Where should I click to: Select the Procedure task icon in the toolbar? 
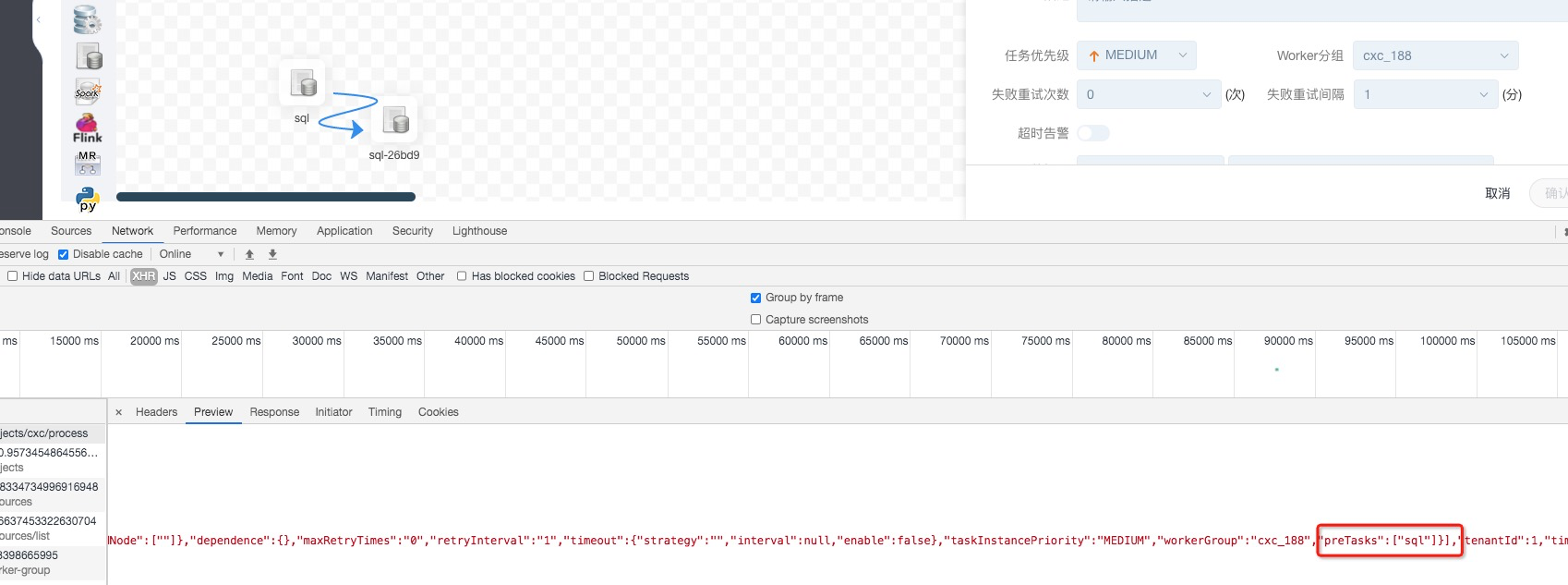point(87,19)
